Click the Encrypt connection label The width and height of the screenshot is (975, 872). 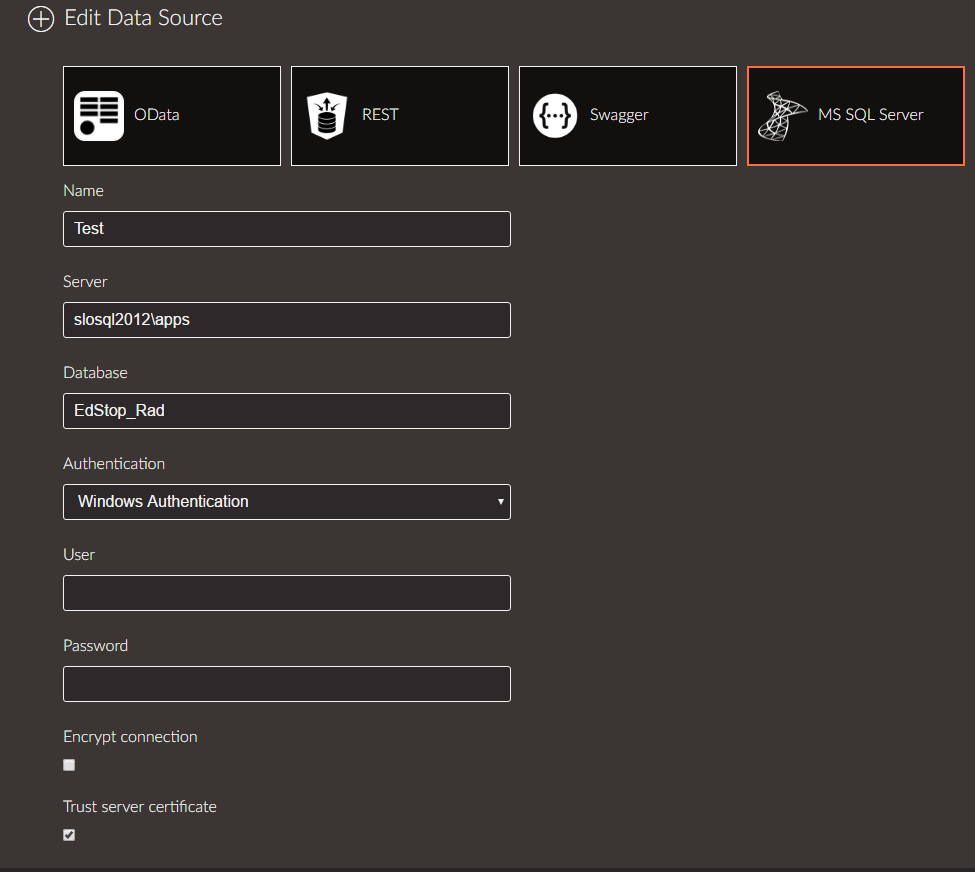coord(130,737)
